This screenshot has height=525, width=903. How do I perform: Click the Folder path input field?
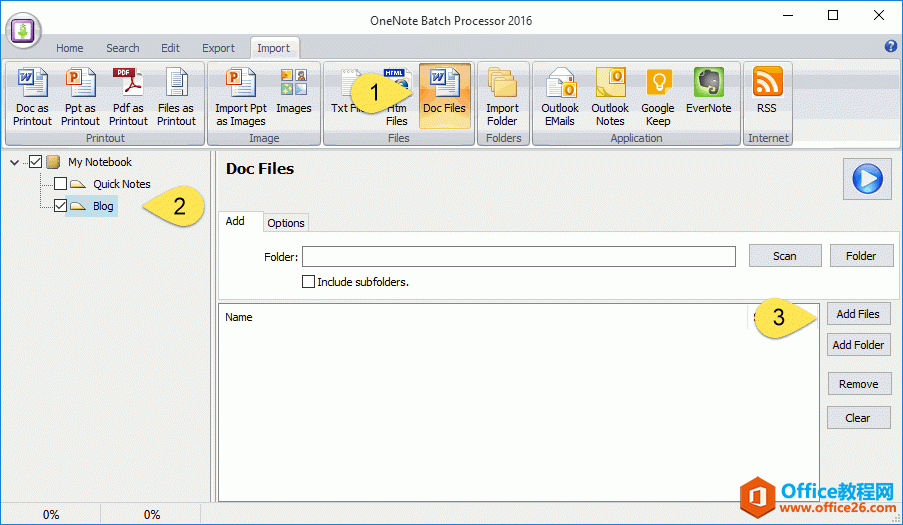tap(518, 257)
